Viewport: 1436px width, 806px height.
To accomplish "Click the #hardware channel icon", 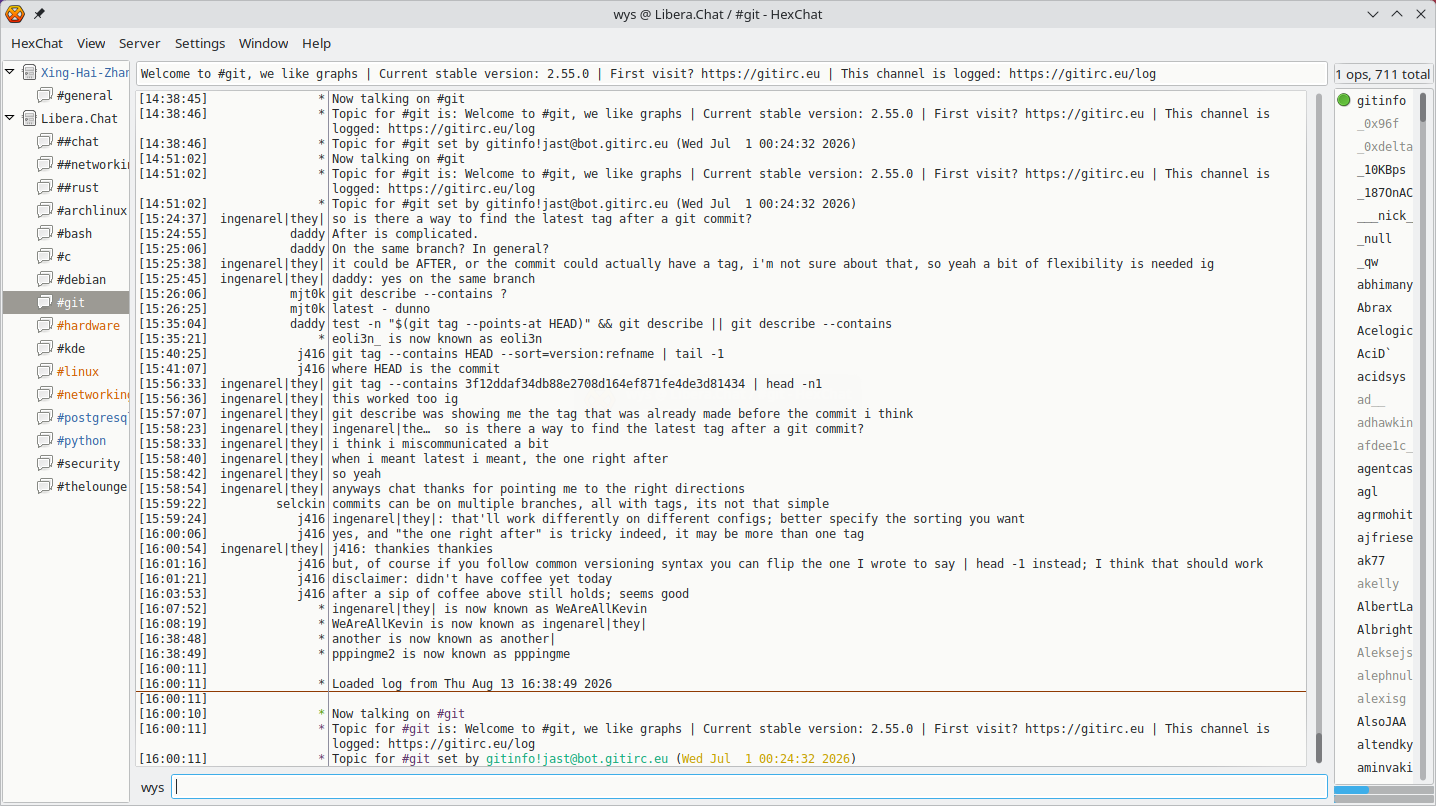I will coord(44,325).
